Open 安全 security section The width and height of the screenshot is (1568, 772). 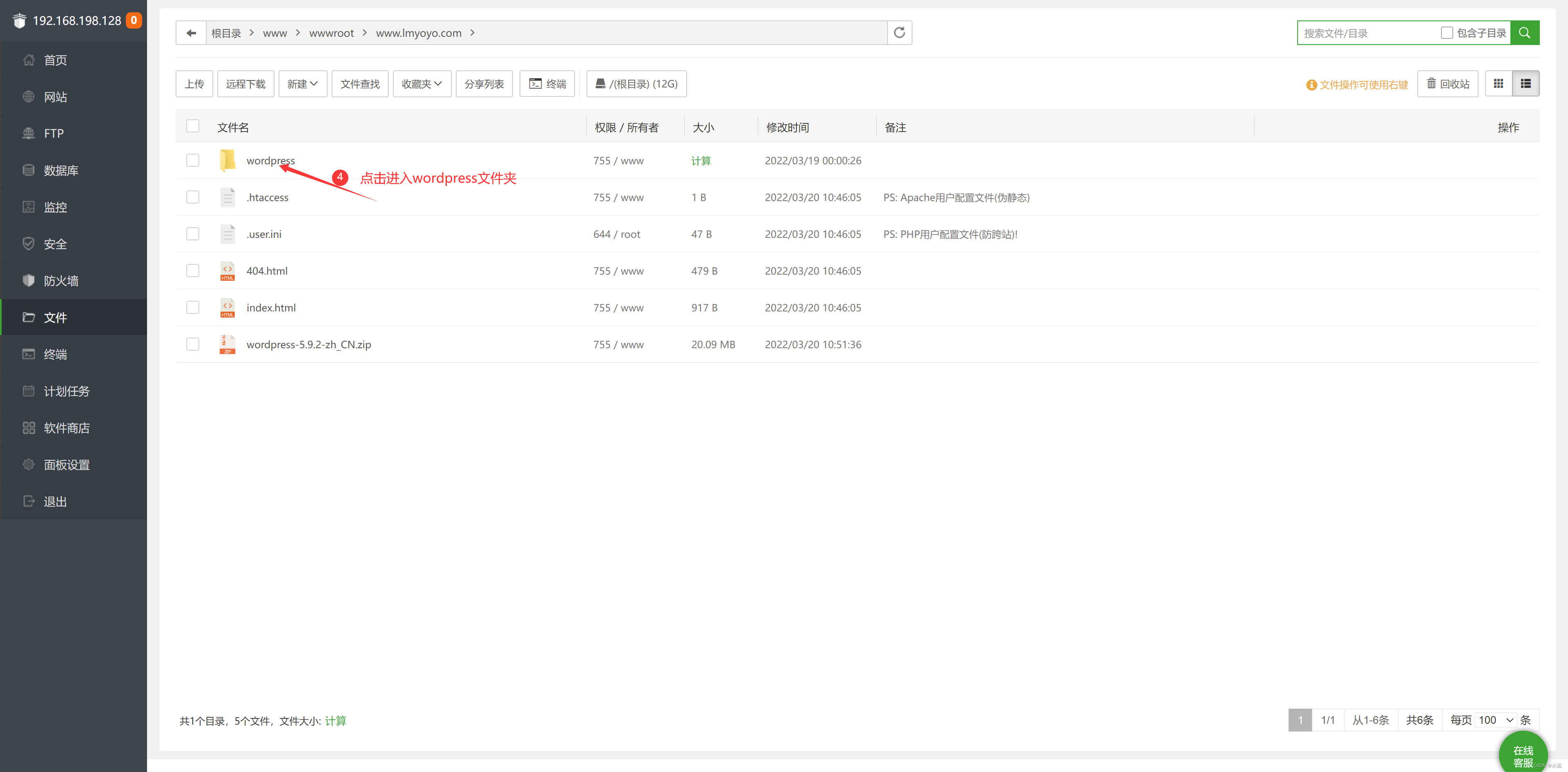click(x=74, y=244)
